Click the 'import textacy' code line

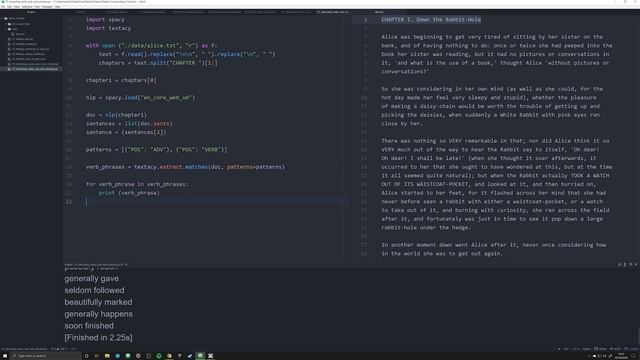[x=108, y=28]
